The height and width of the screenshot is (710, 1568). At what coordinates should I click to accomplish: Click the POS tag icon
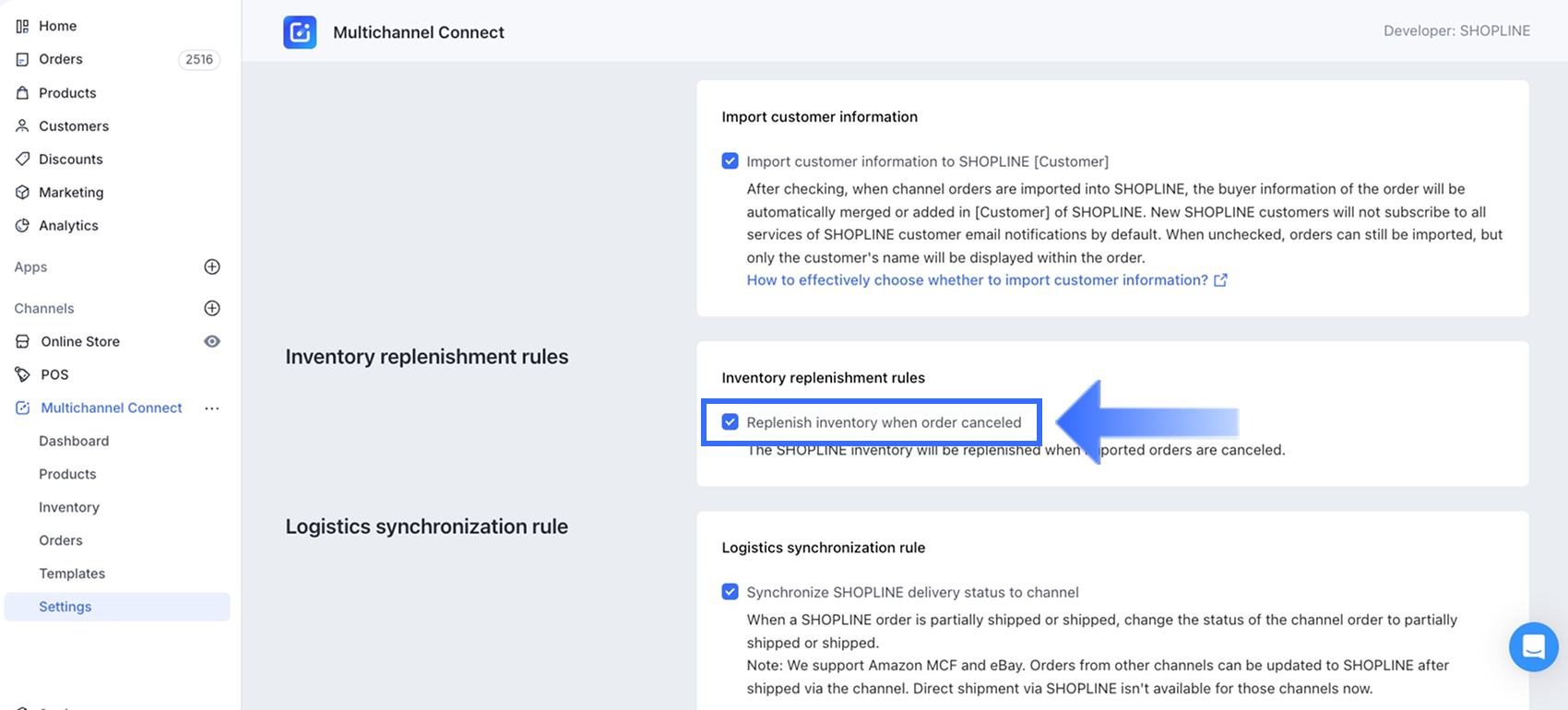(22, 374)
